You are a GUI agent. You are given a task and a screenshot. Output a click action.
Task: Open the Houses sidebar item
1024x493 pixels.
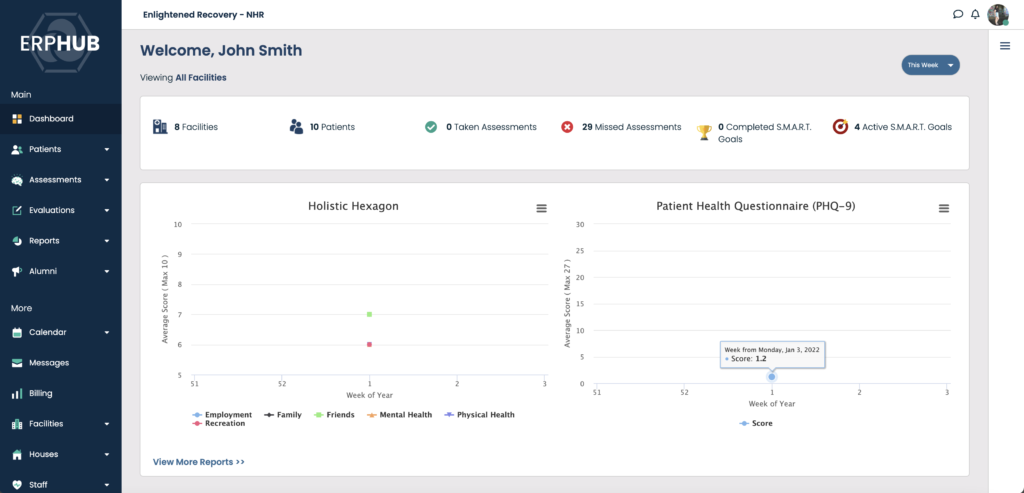(61, 454)
